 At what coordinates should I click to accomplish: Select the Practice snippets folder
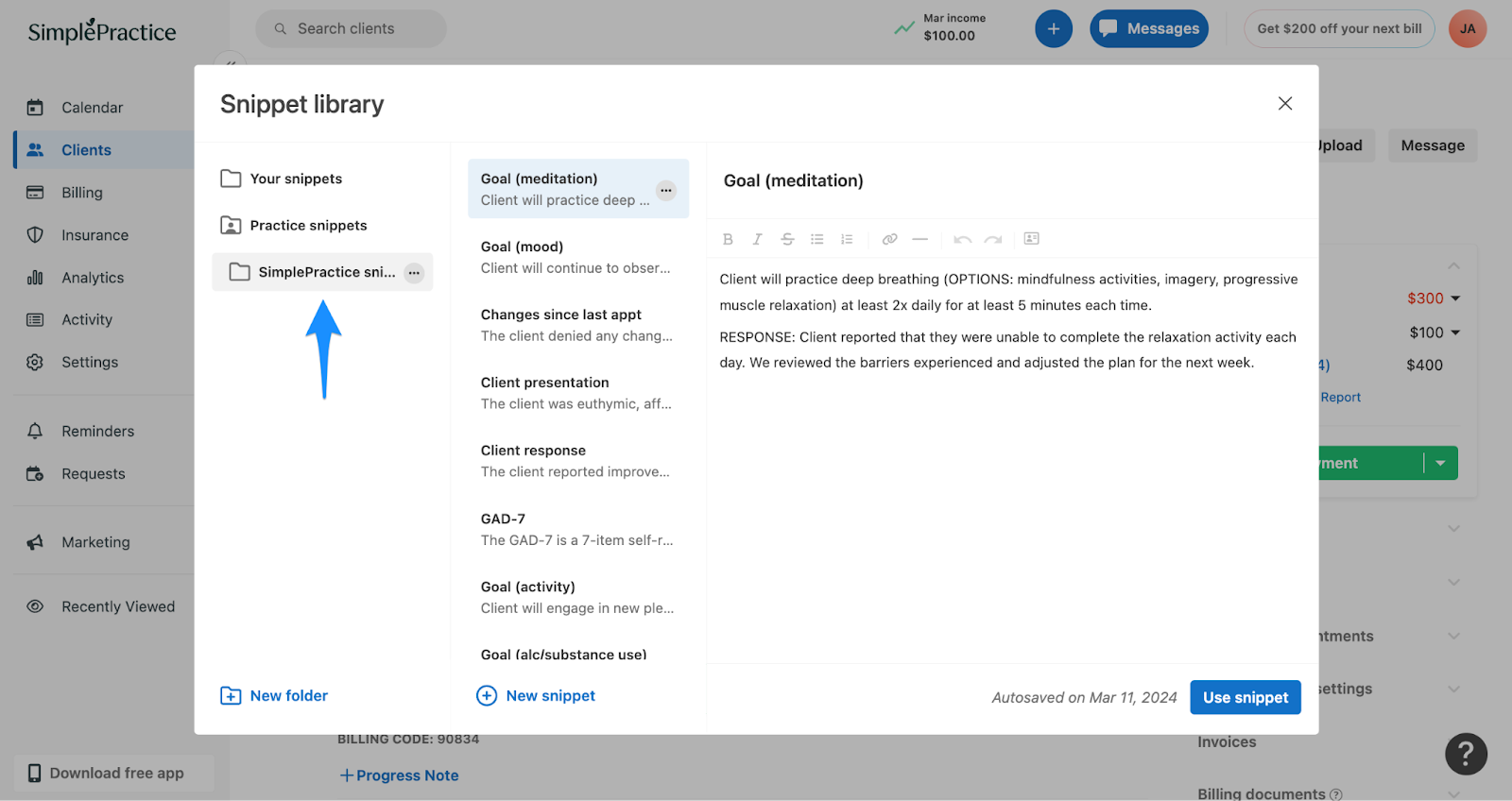point(308,226)
